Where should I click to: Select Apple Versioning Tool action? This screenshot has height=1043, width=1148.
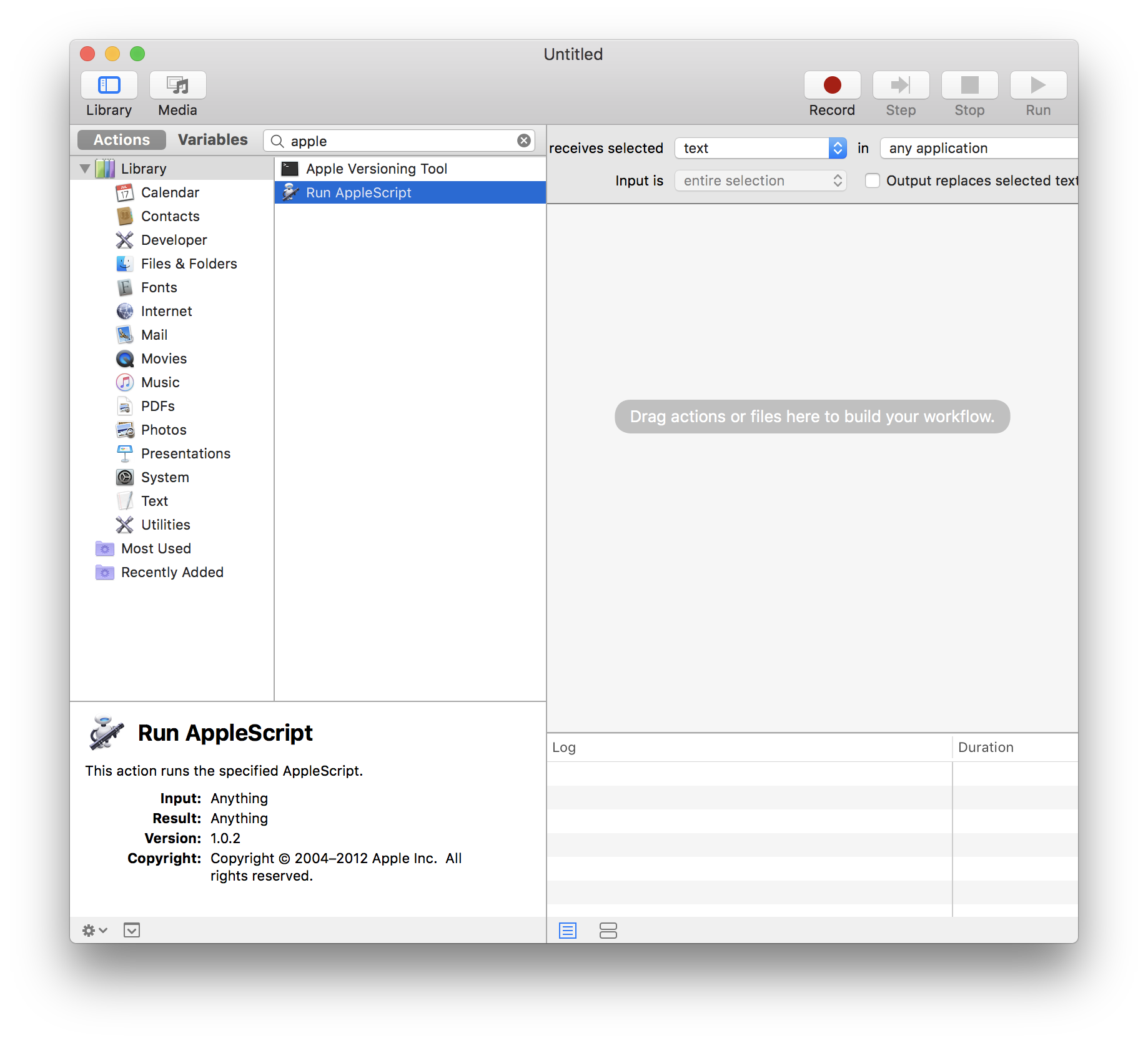(376, 169)
